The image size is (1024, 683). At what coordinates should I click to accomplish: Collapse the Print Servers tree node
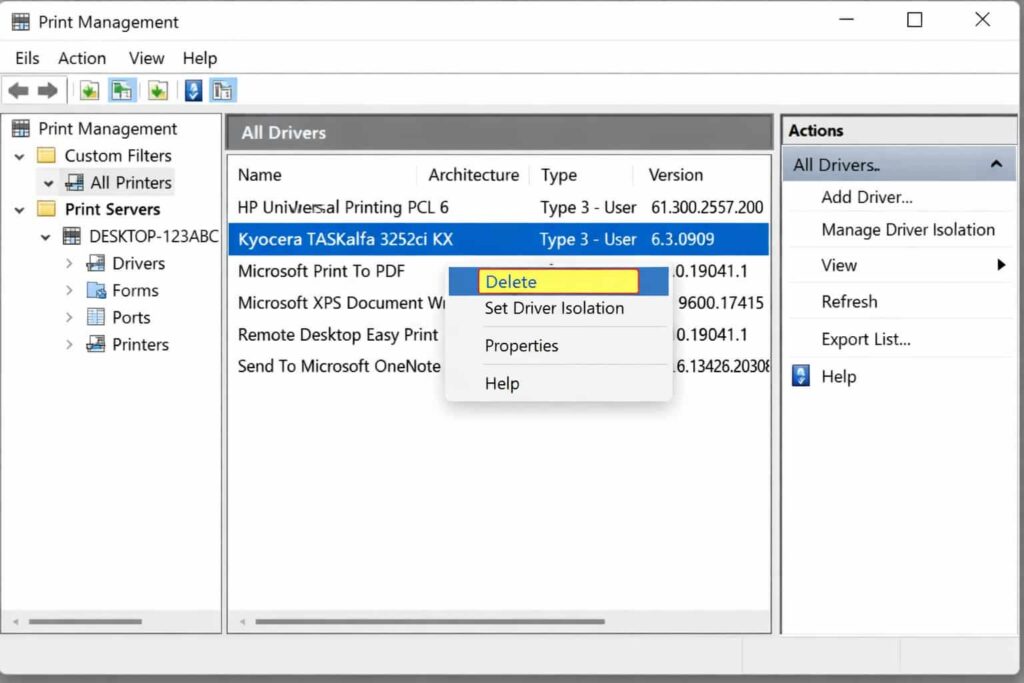pyautogui.click(x=20, y=210)
